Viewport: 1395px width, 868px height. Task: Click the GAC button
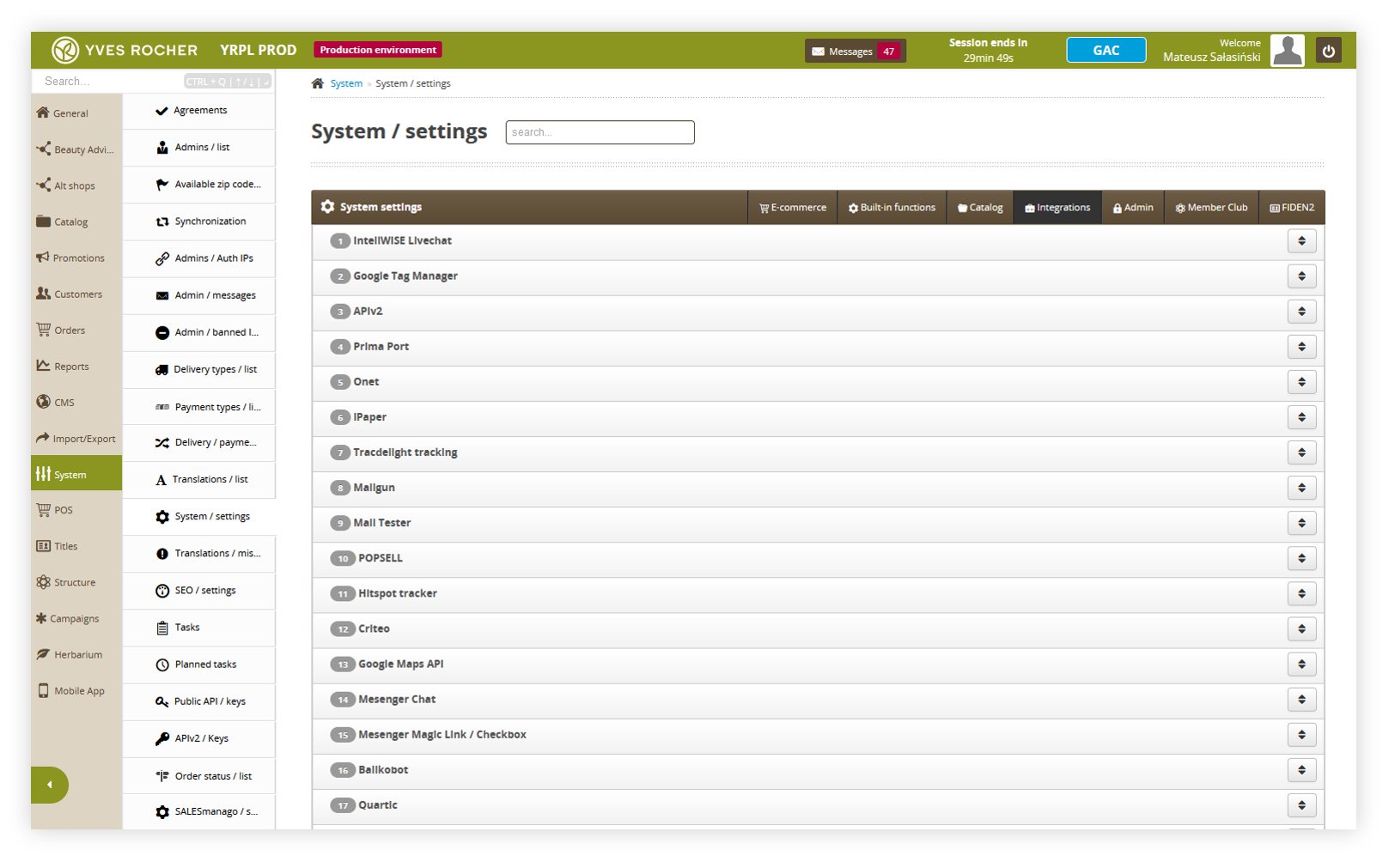pos(1106,51)
